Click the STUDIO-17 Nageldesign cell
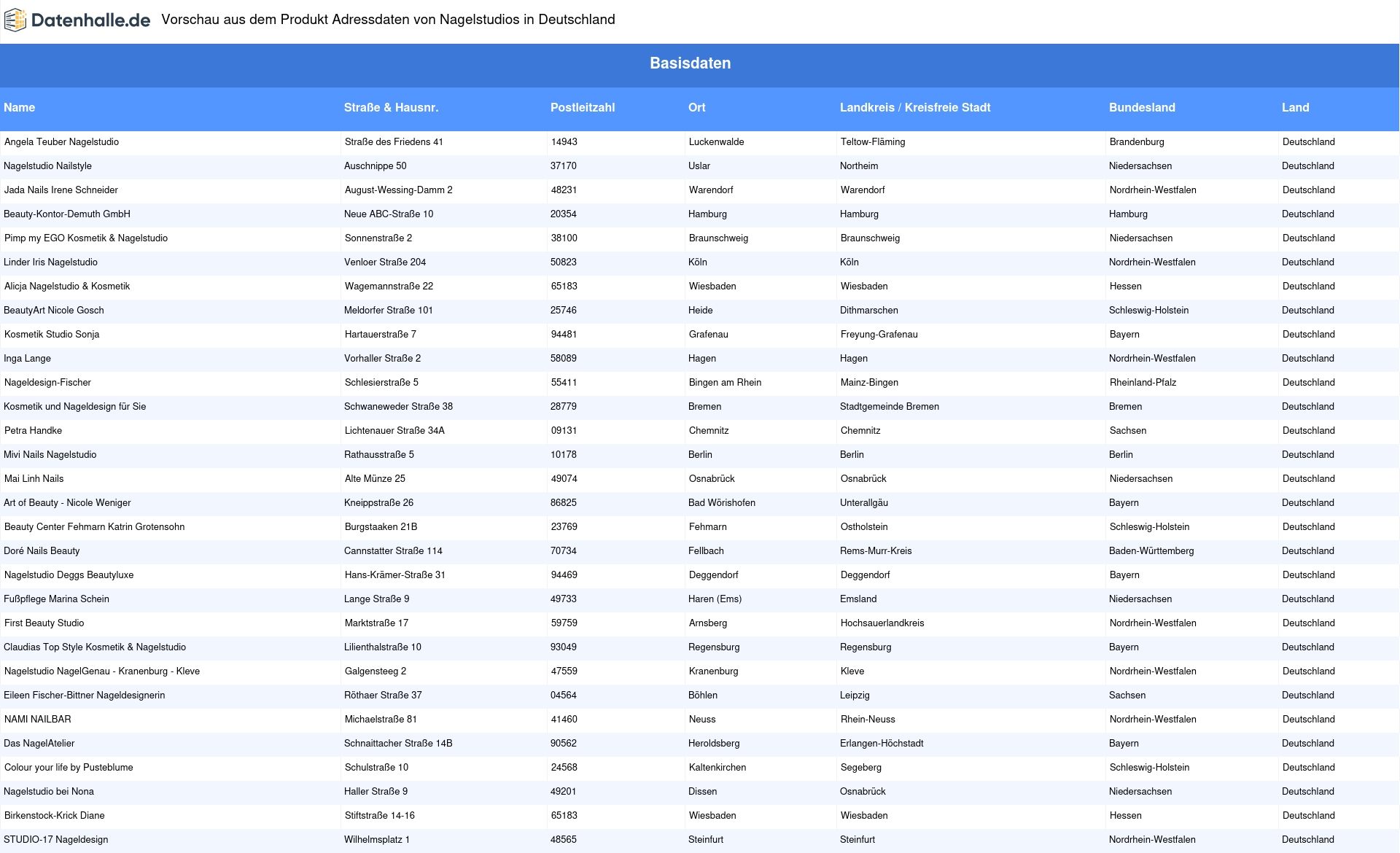The height and width of the screenshot is (853, 1400). pos(55,840)
